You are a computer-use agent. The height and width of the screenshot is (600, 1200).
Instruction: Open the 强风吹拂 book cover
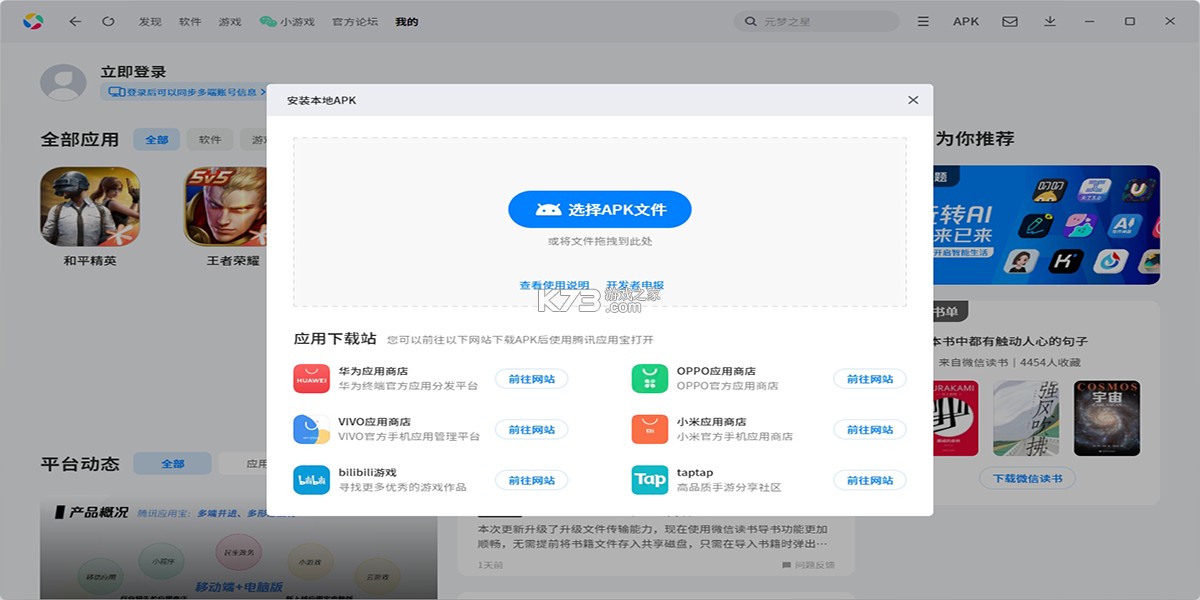coord(1026,418)
